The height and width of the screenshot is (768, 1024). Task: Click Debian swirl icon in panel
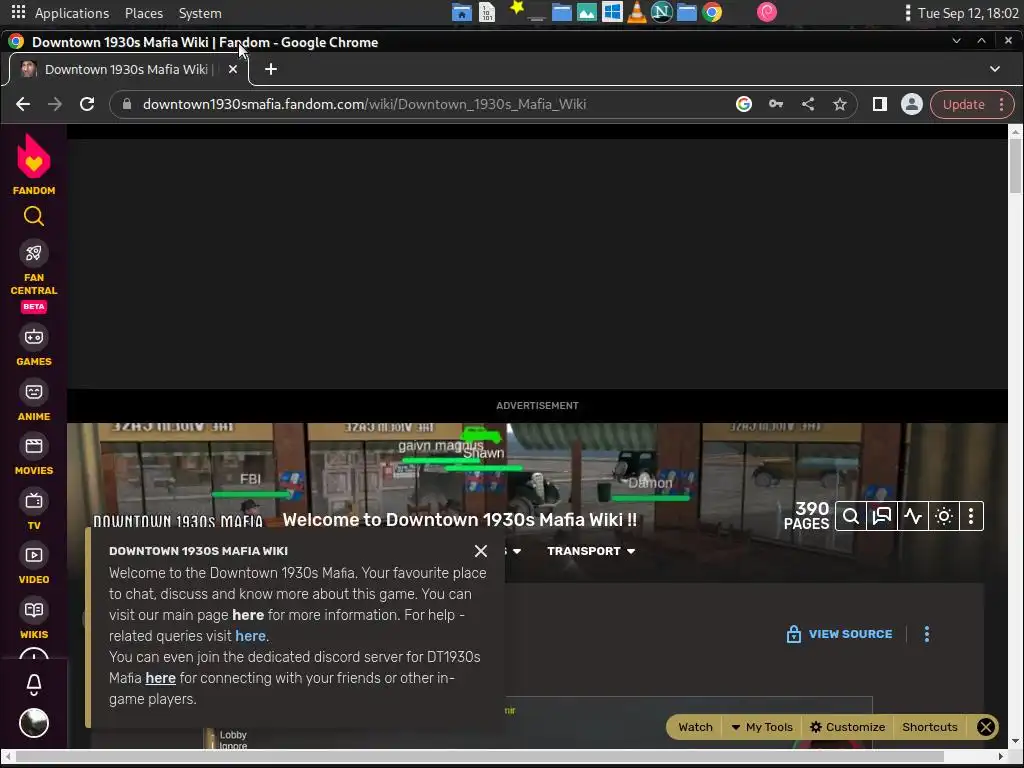click(x=767, y=12)
